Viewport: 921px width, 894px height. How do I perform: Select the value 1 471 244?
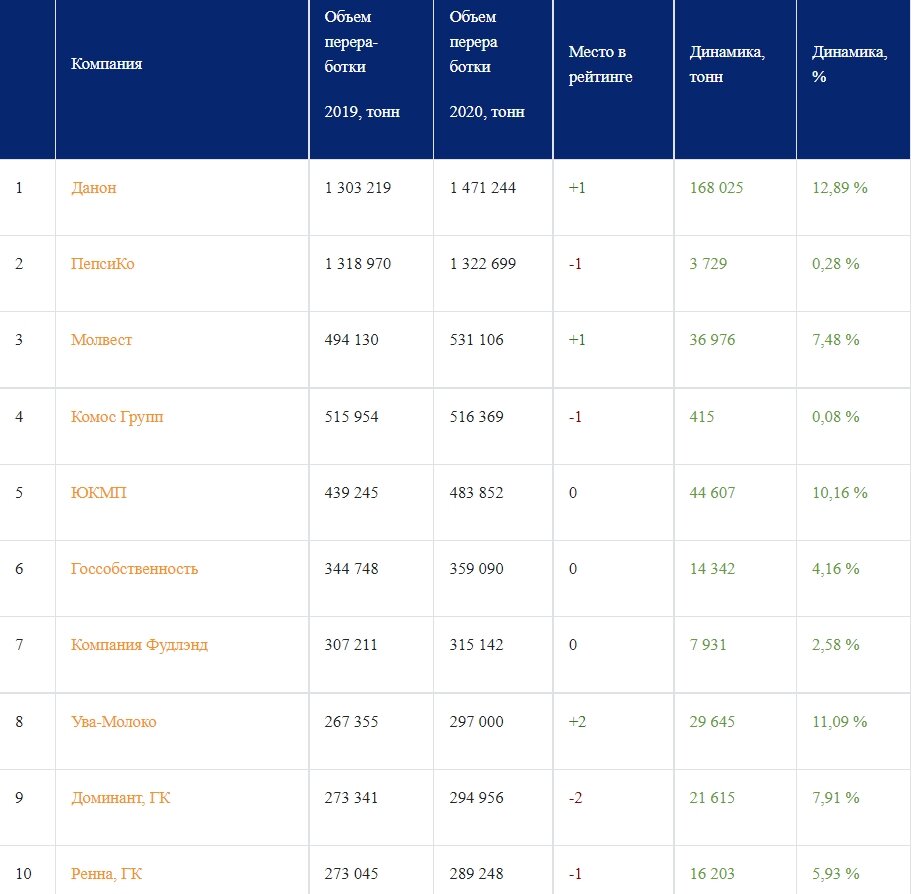[x=483, y=188]
